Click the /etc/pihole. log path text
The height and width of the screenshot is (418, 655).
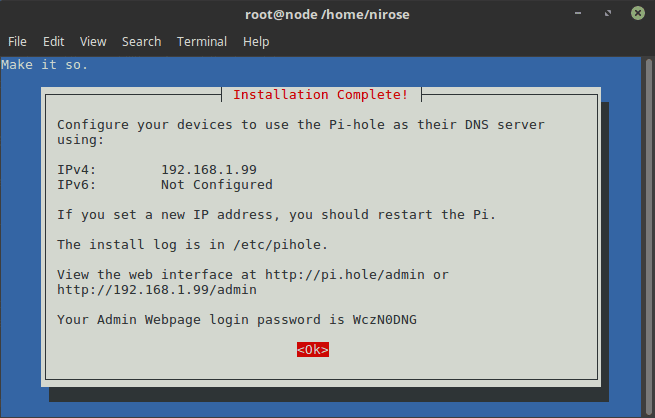[x=280, y=245]
